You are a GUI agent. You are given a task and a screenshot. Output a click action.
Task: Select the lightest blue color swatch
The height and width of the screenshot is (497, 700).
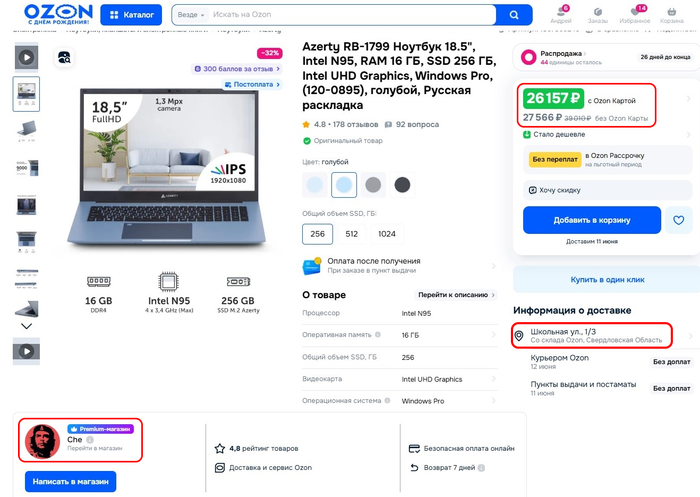point(315,185)
